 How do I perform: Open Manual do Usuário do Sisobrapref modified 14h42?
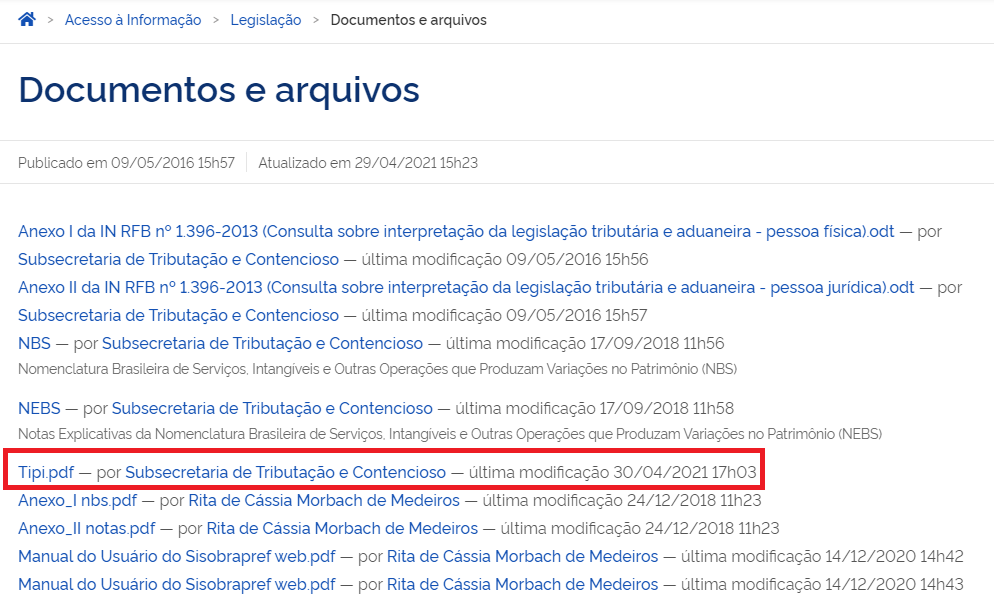(x=176, y=556)
